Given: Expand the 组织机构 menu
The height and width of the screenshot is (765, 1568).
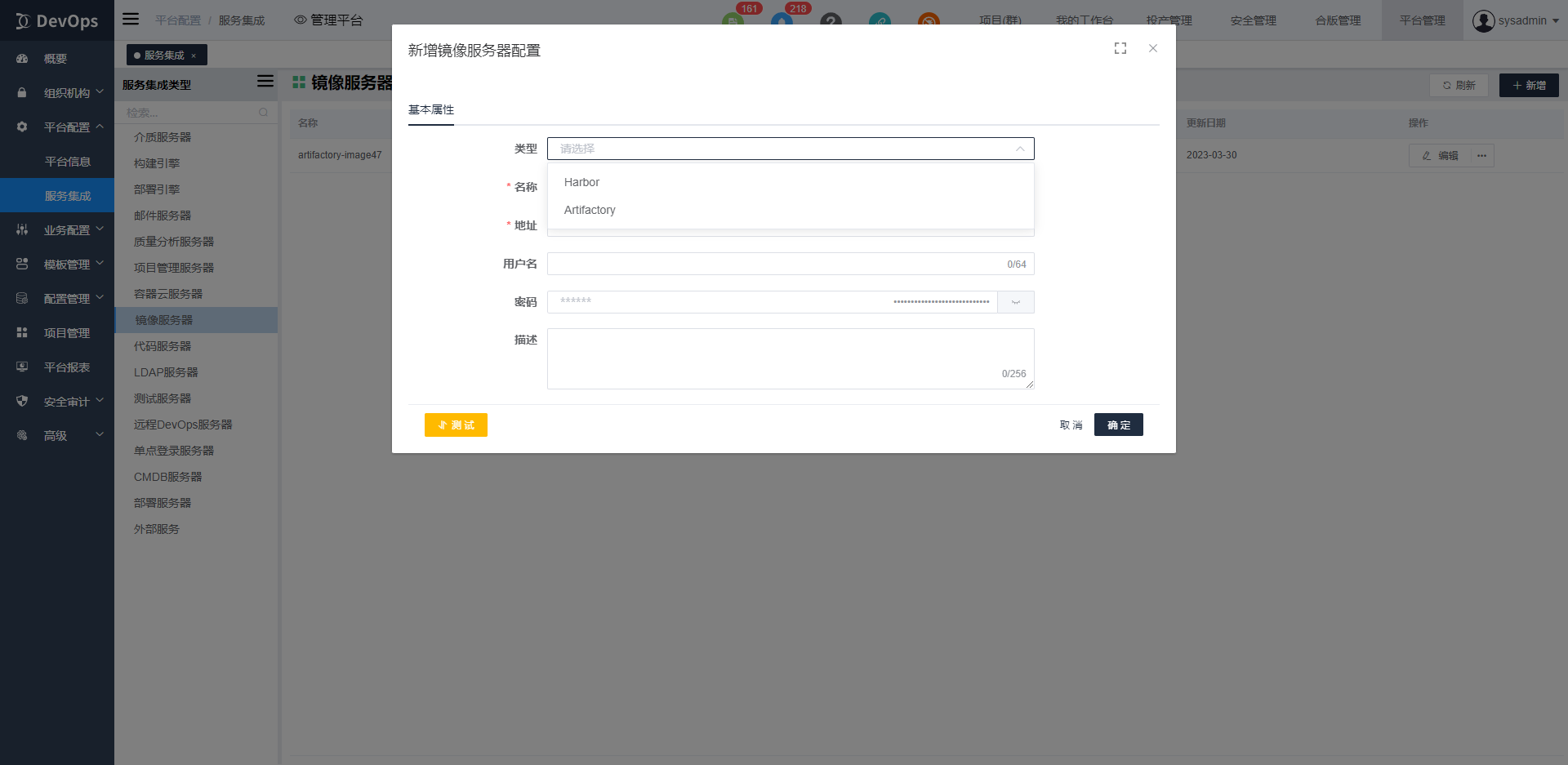Looking at the screenshot, I should tap(100, 92).
